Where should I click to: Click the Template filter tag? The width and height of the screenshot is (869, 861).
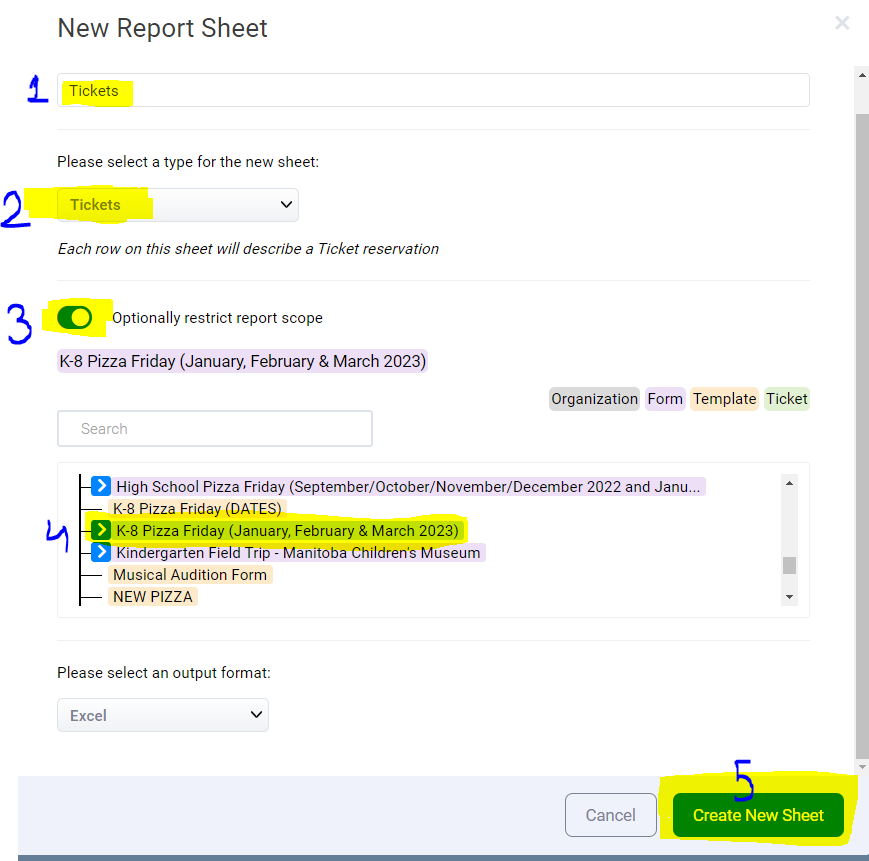click(x=724, y=399)
